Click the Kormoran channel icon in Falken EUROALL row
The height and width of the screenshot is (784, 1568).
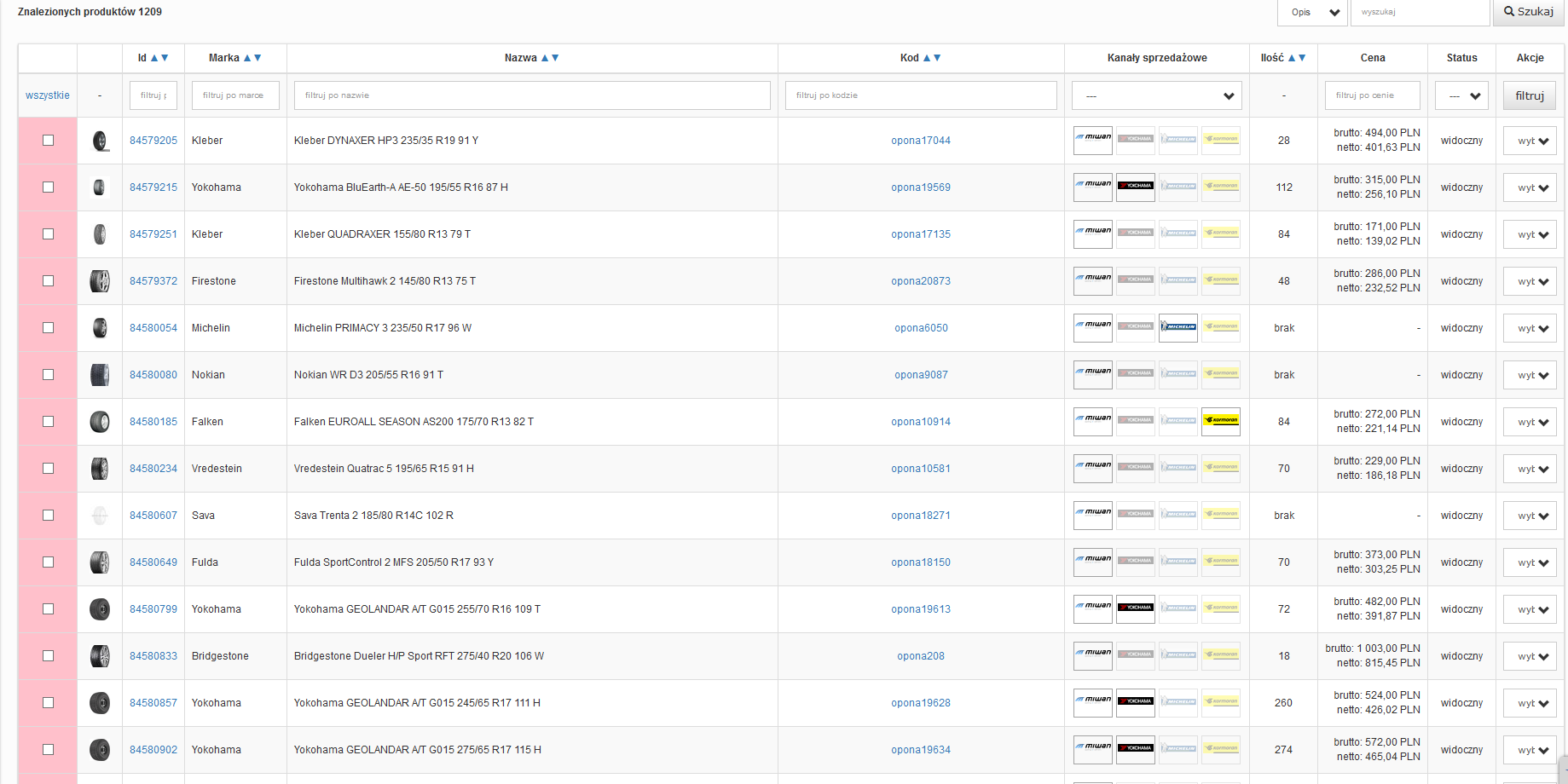[x=1220, y=421]
